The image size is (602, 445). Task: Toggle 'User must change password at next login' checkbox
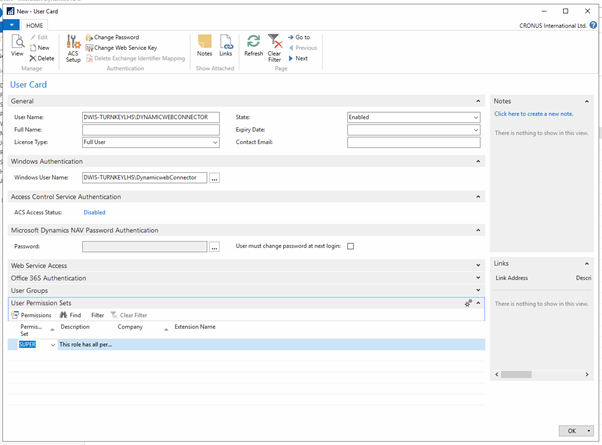point(350,246)
